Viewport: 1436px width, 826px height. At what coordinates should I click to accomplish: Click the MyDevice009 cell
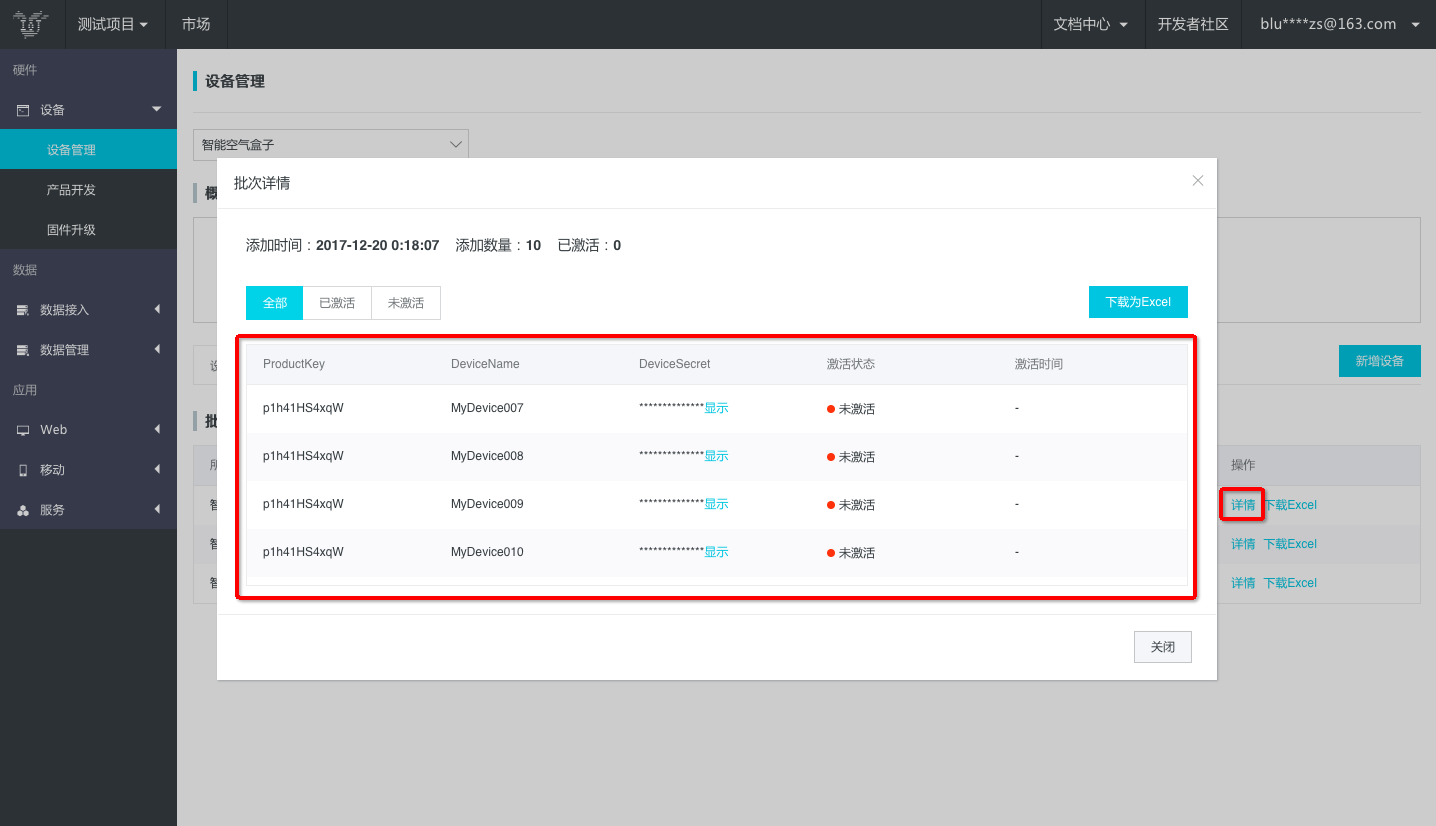point(487,504)
